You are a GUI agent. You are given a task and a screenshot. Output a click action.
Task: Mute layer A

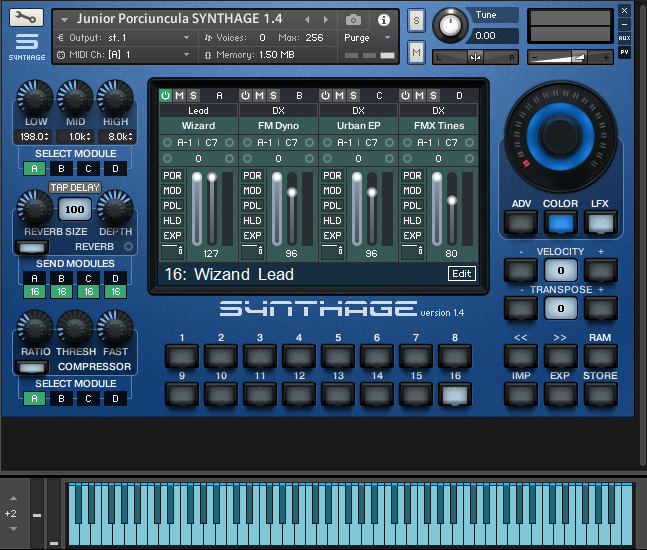pos(179,95)
